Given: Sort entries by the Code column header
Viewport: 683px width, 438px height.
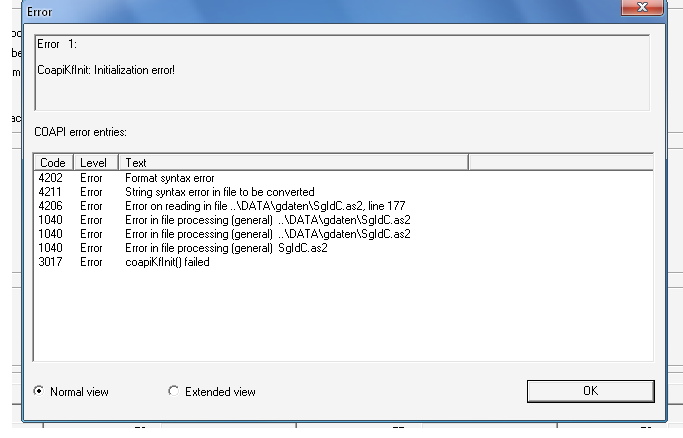Looking at the screenshot, I should point(53,162).
